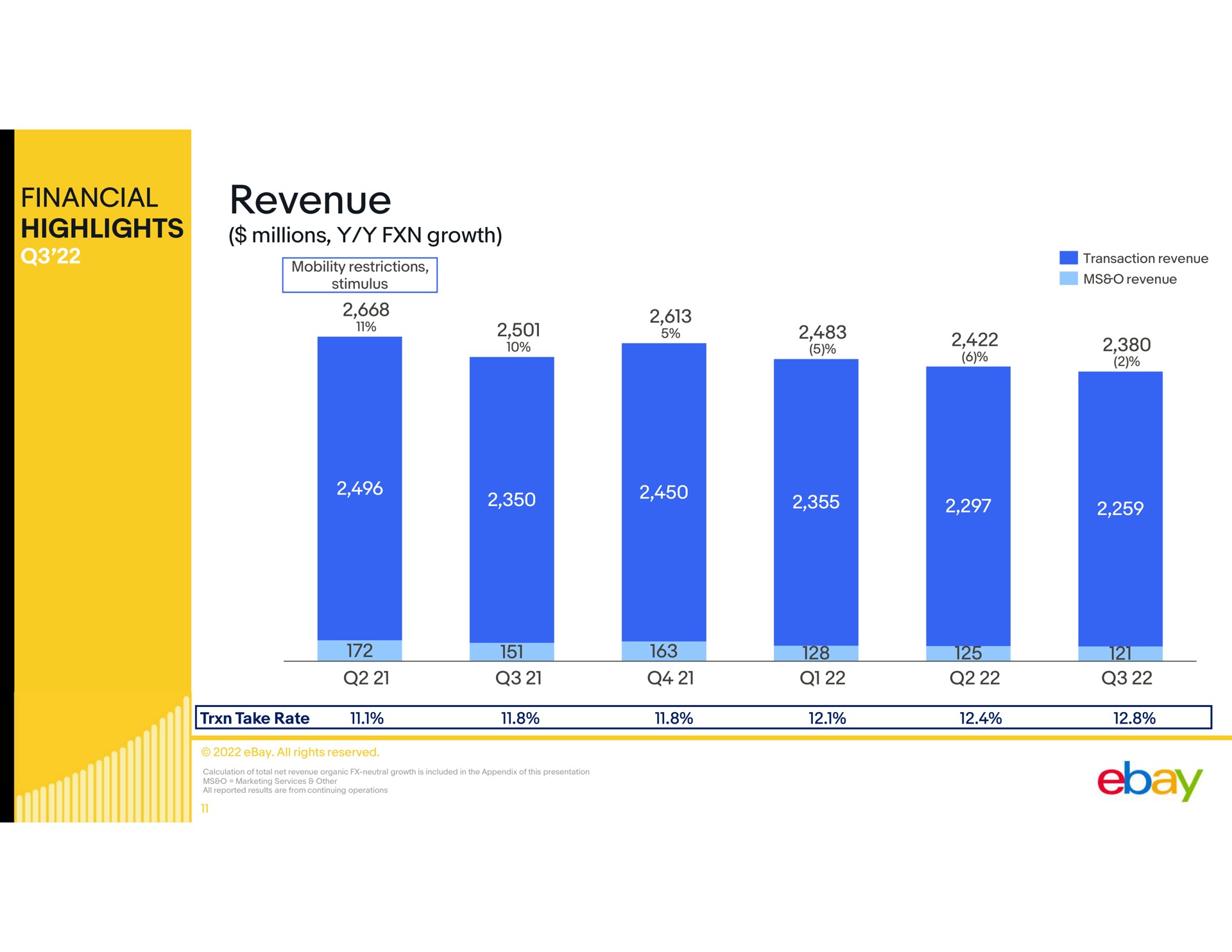Screen dimensions: 1232x952
Task: Click the page number 11
Action: 205,809
